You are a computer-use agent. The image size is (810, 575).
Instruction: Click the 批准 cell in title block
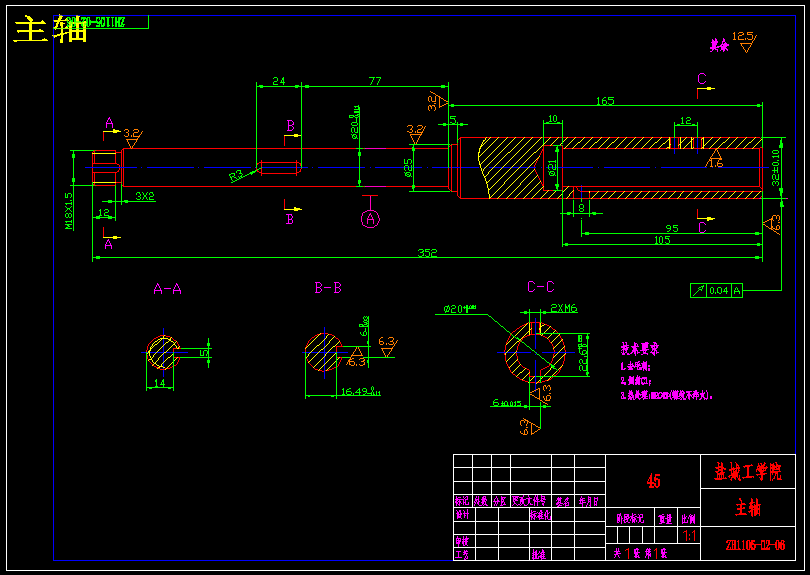[539, 554]
